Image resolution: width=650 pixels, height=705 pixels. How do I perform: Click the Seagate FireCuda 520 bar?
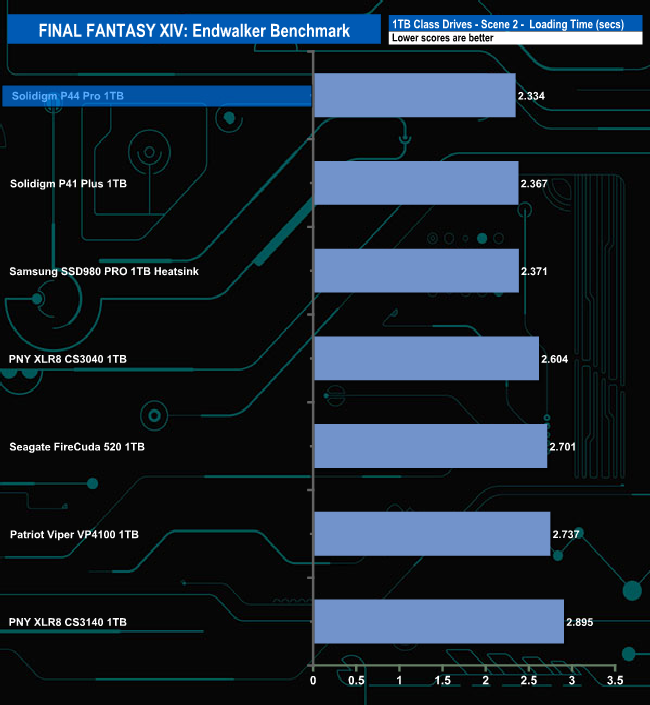click(x=431, y=446)
